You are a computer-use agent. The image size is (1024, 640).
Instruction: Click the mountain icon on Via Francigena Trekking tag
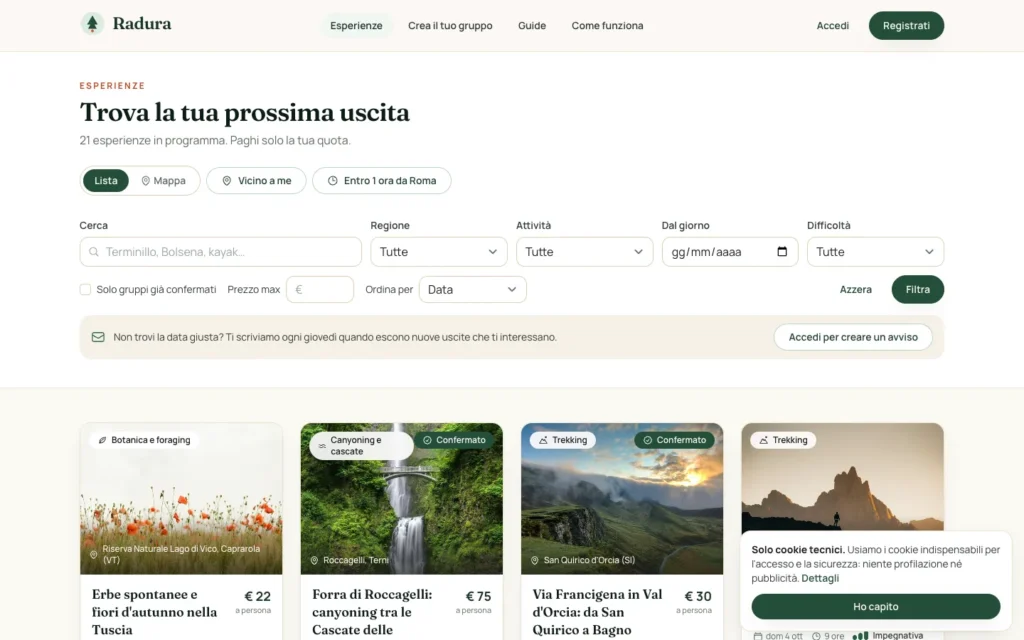tap(543, 440)
